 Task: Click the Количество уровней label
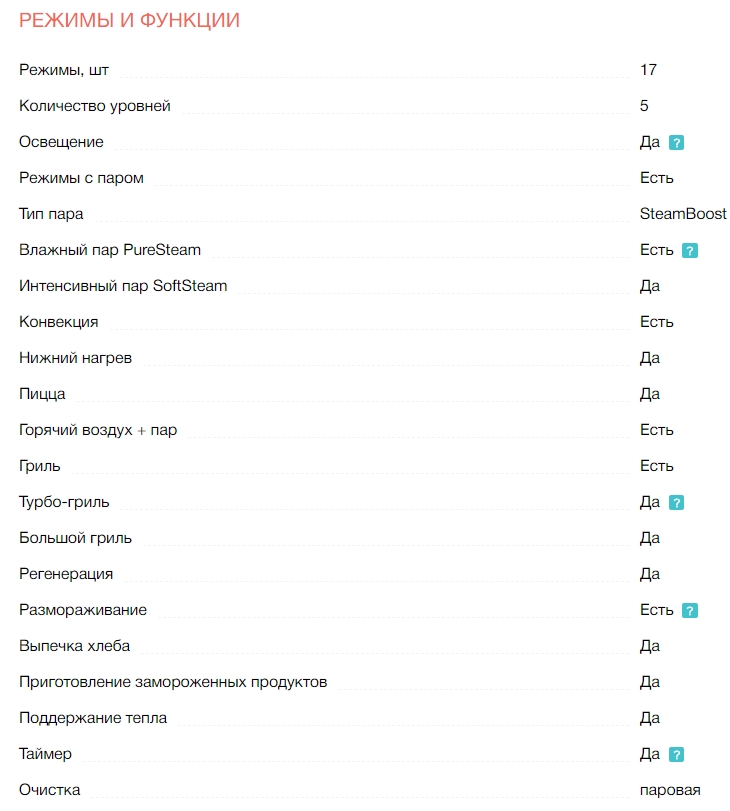coord(95,106)
